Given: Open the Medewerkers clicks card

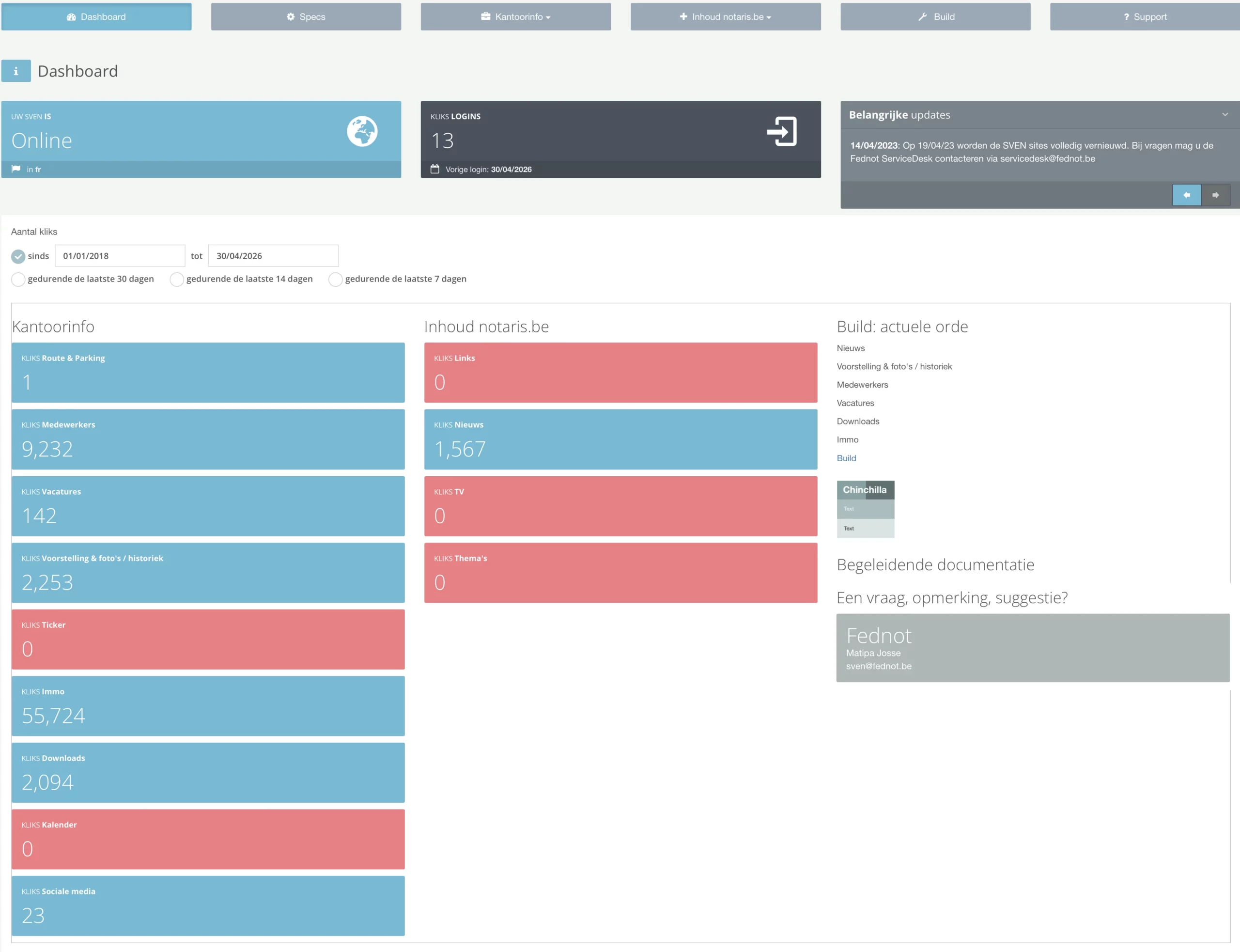Looking at the screenshot, I should point(208,439).
